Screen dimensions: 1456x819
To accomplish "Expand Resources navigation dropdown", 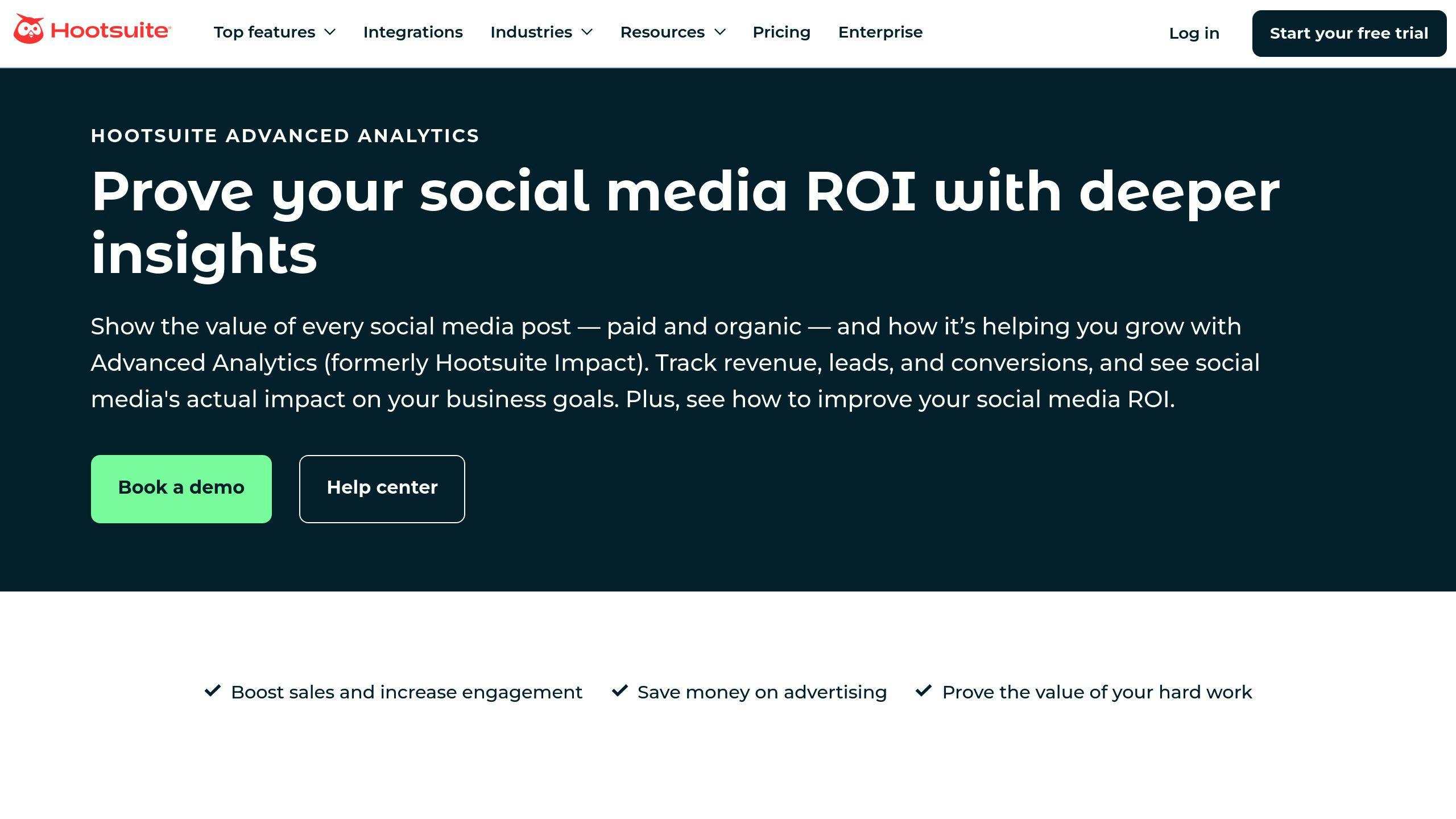I will [x=673, y=32].
